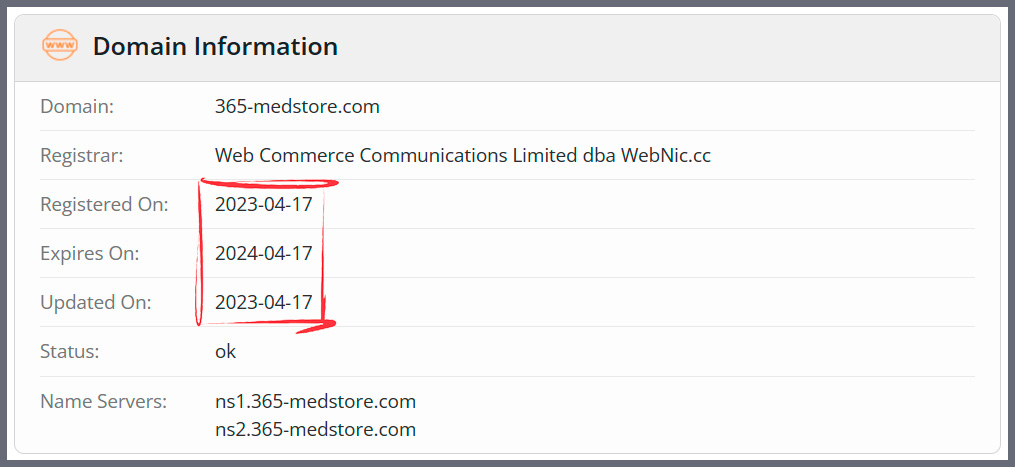
Task: Click the Registered On date 2023-04-17
Action: click(x=264, y=205)
